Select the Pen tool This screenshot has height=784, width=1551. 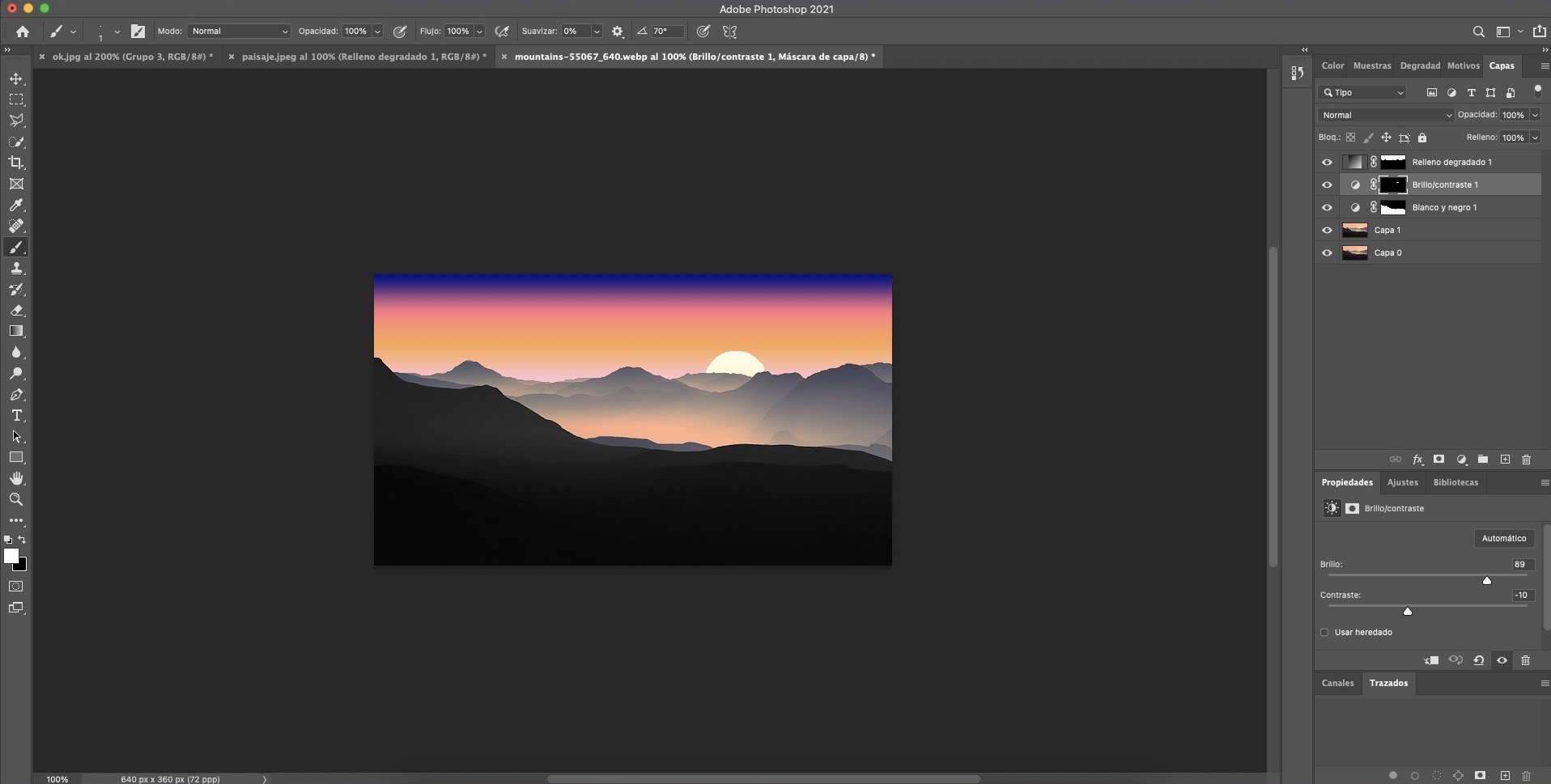tap(16, 394)
